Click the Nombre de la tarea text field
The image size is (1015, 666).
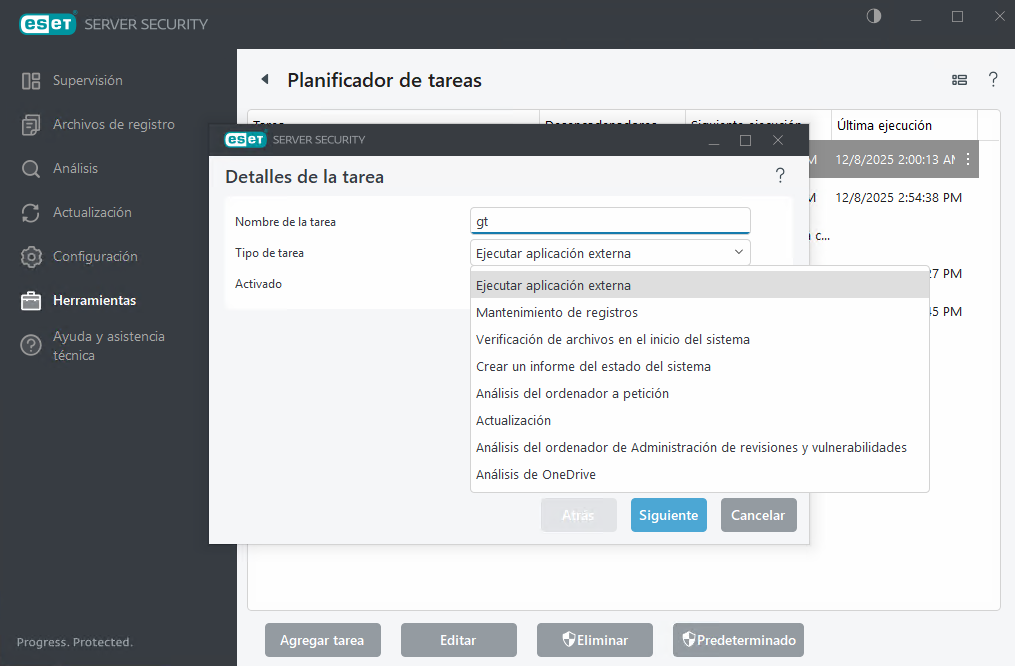(610, 220)
